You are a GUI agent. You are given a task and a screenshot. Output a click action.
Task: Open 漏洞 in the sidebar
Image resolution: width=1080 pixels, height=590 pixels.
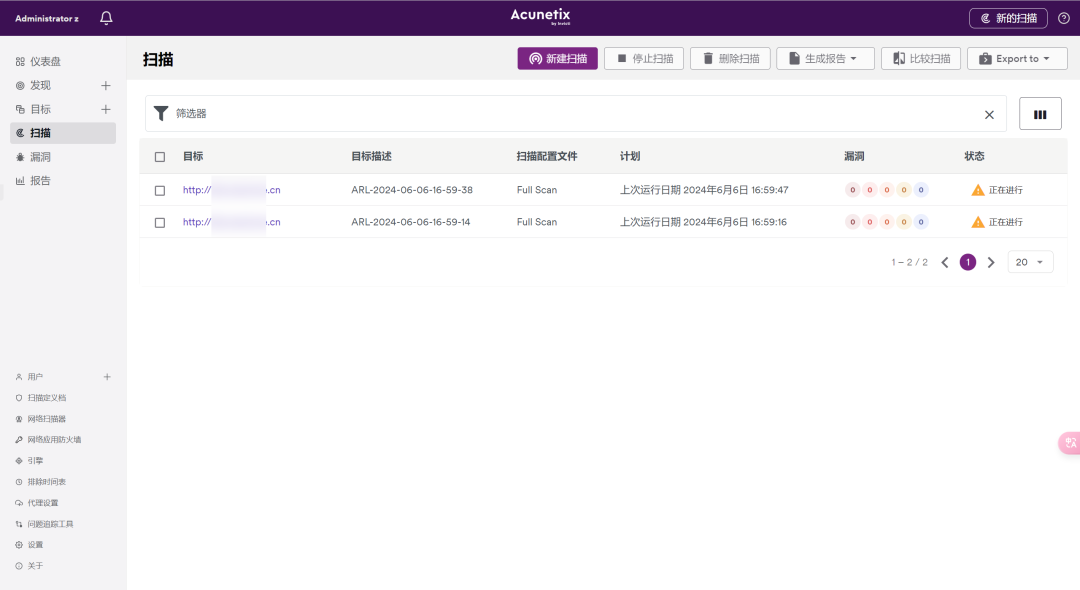pyautogui.click(x=40, y=157)
